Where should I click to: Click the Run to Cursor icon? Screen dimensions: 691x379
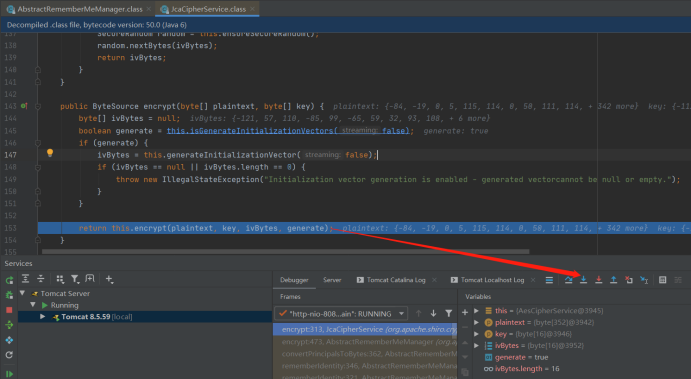644,280
